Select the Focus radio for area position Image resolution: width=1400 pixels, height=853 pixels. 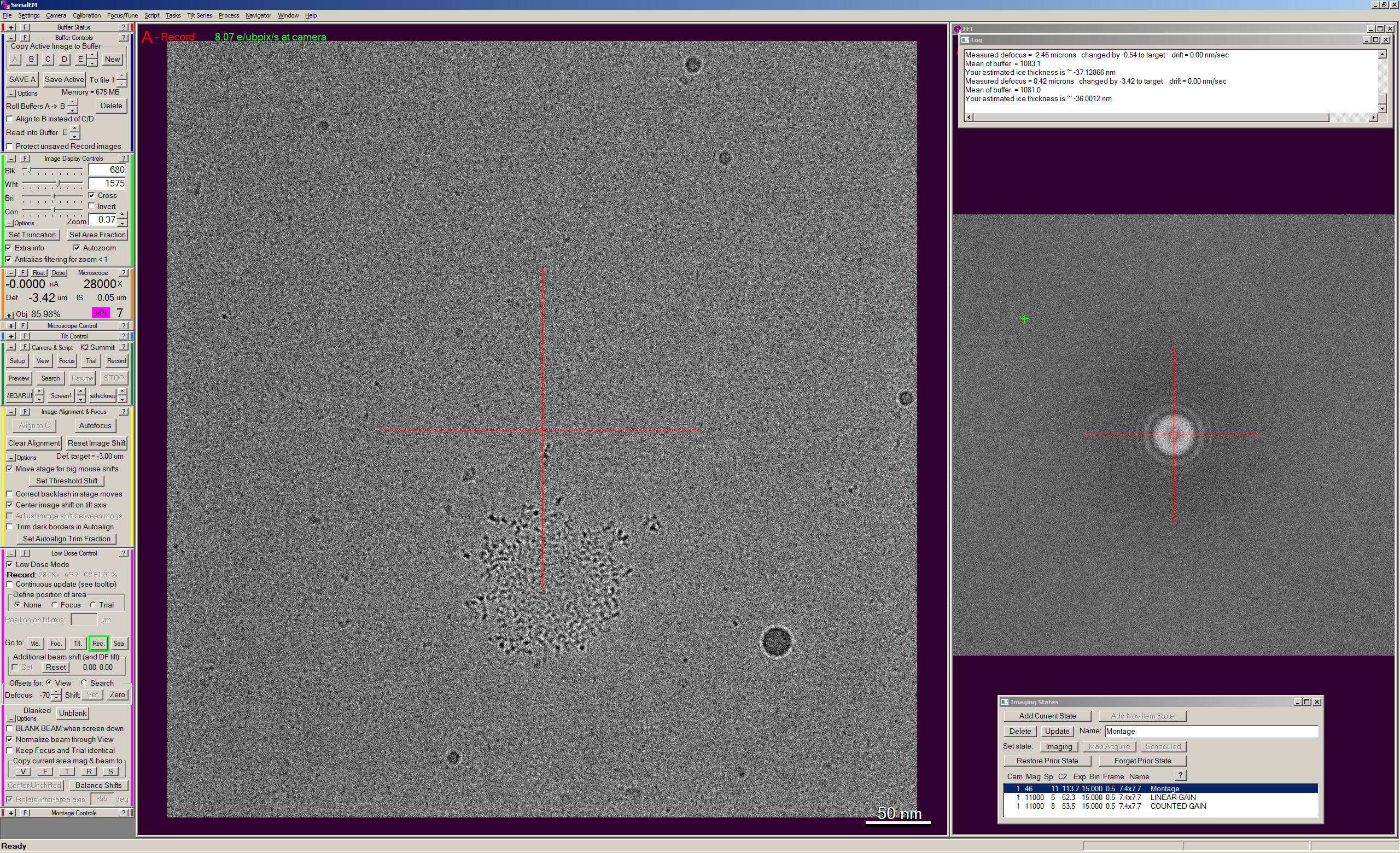tap(55, 605)
